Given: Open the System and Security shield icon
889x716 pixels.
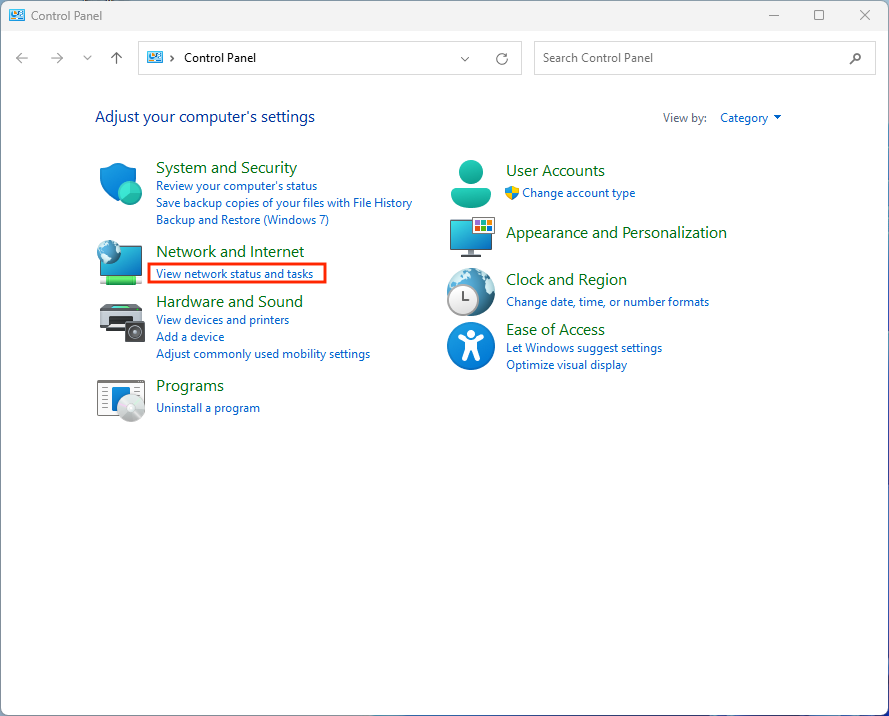Looking at the screenshot, I should 120,184.
